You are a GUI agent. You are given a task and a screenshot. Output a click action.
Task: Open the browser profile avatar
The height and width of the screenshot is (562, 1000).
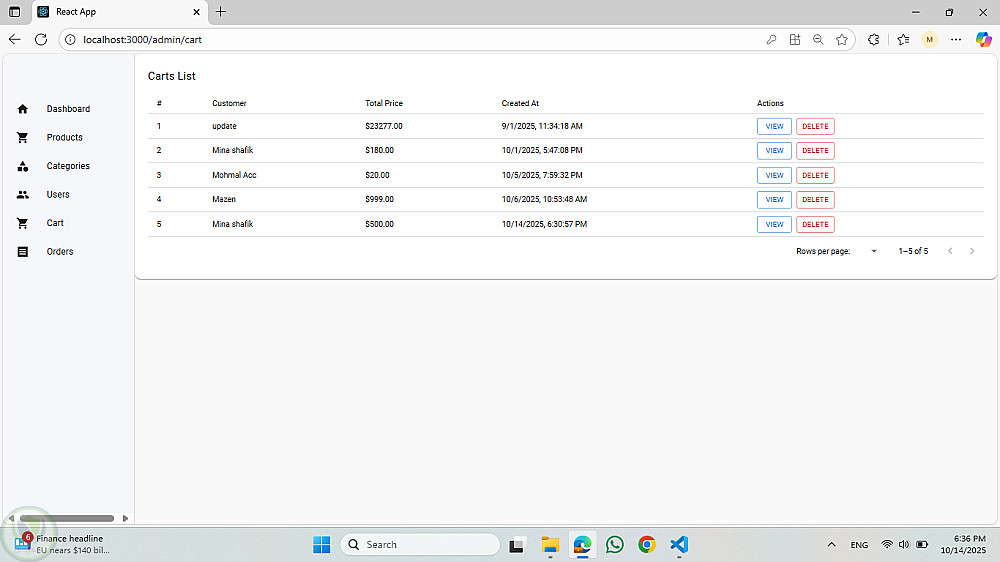[930, 40]
